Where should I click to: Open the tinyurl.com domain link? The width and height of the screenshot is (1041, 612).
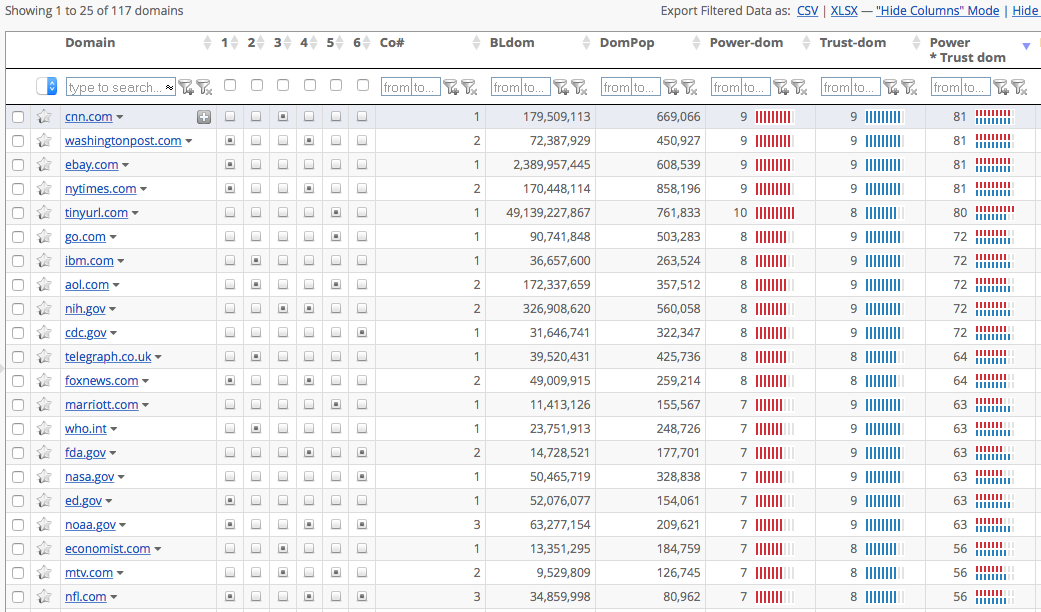click(96, 213)
